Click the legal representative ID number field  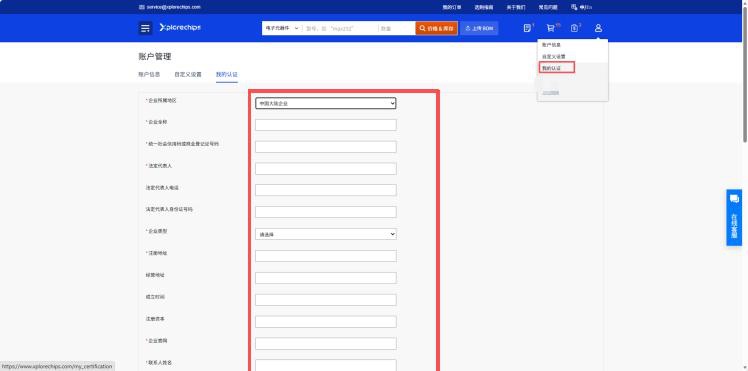pos(326,212)
